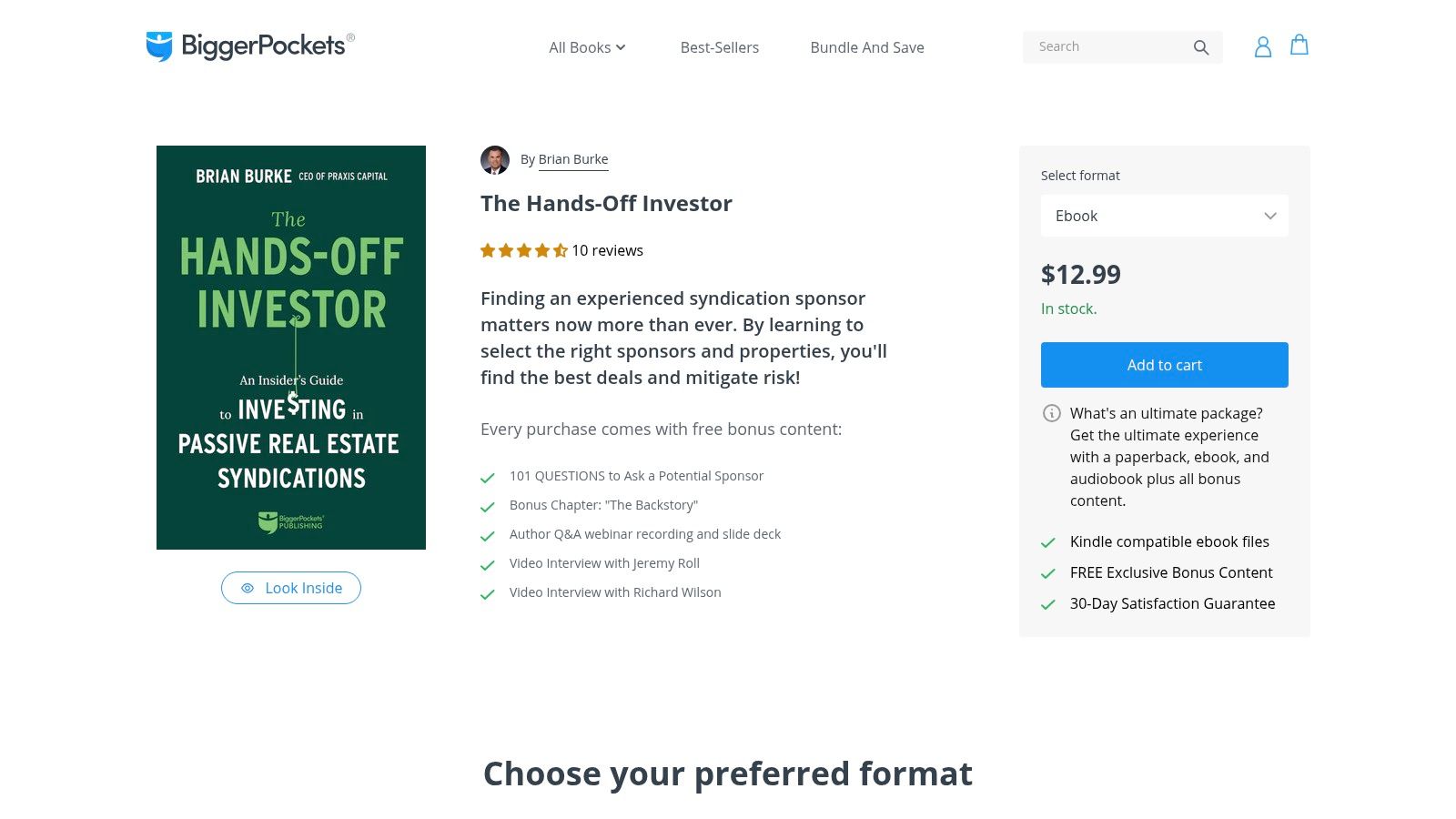
Task: Open the Bundle And Save page
Action: [x=866, y=47]
